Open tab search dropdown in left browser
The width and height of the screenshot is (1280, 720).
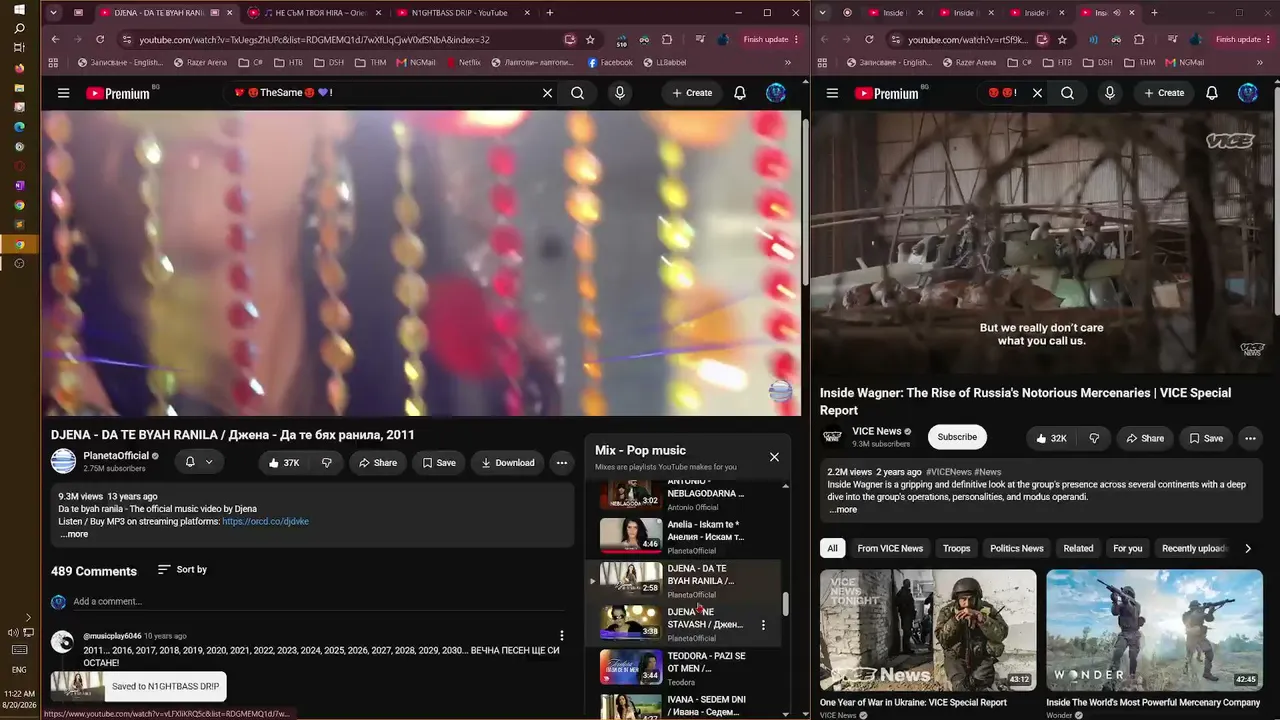click(x=53, y=13)
